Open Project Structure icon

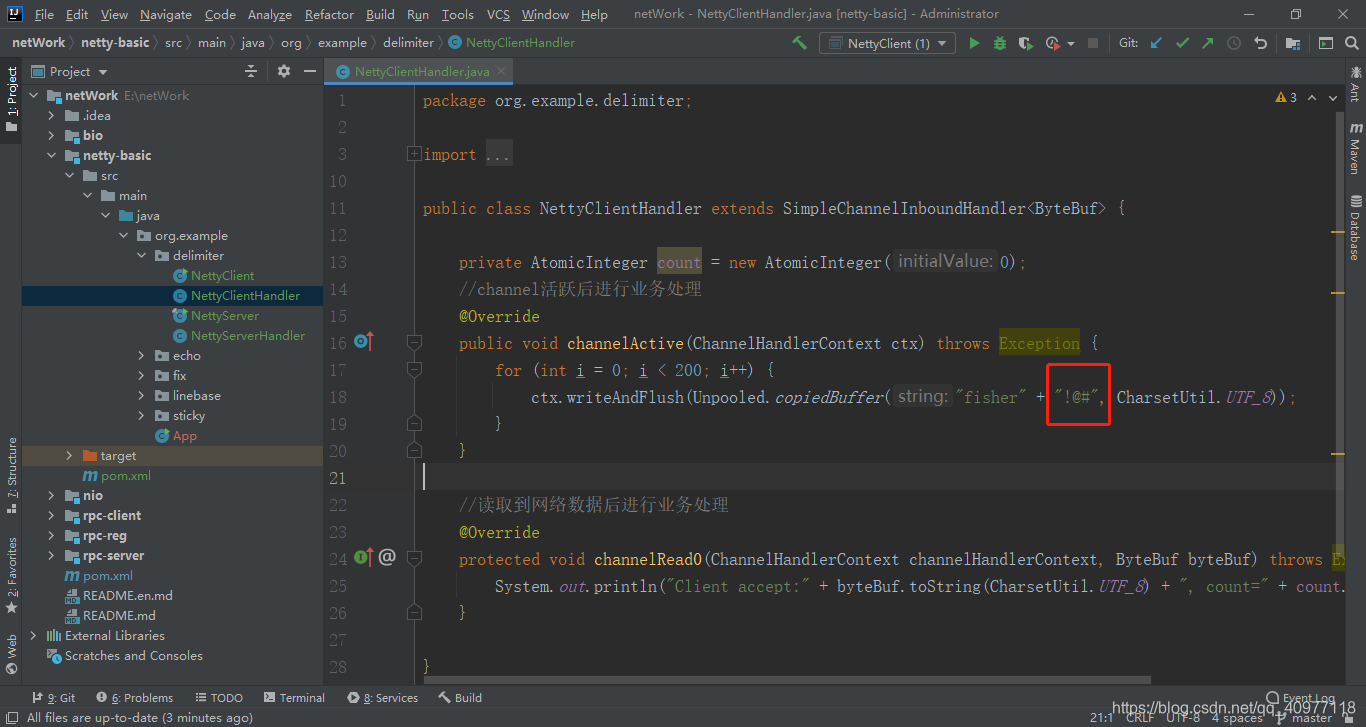[x=1293, y=43]
